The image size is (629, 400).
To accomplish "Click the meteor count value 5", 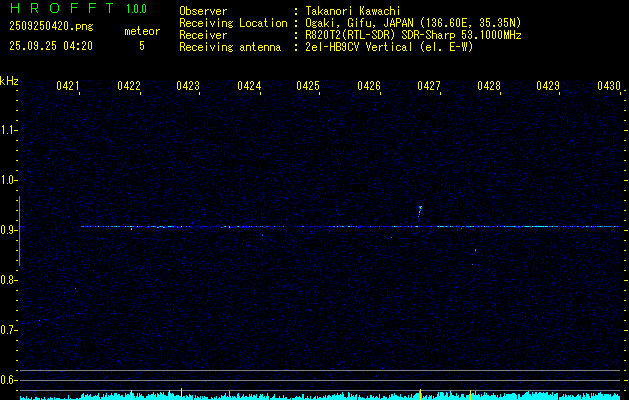I will pyautogui.click(x=142, y=46).
